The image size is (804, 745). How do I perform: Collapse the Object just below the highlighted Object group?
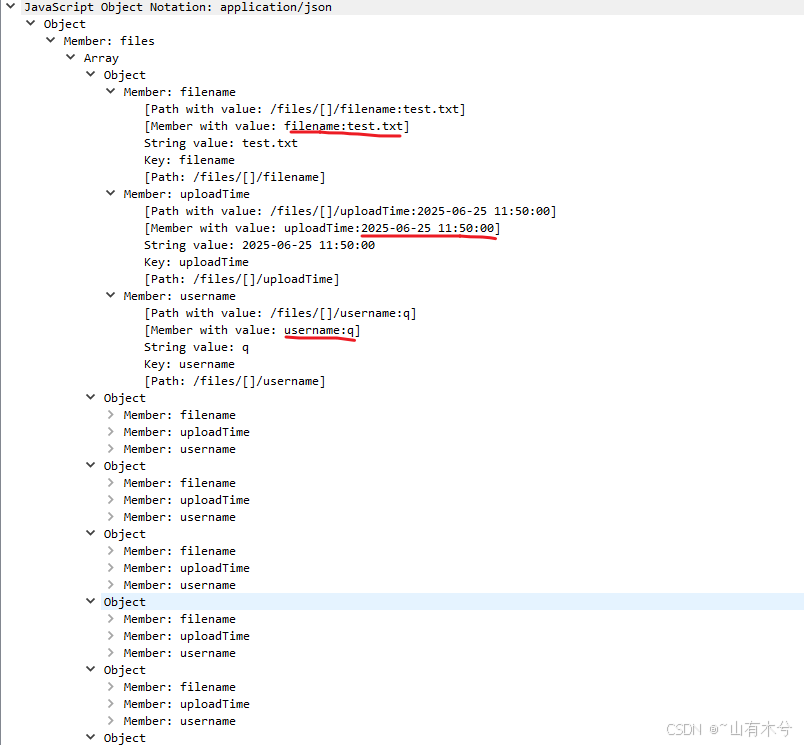[x=91, y=669]
